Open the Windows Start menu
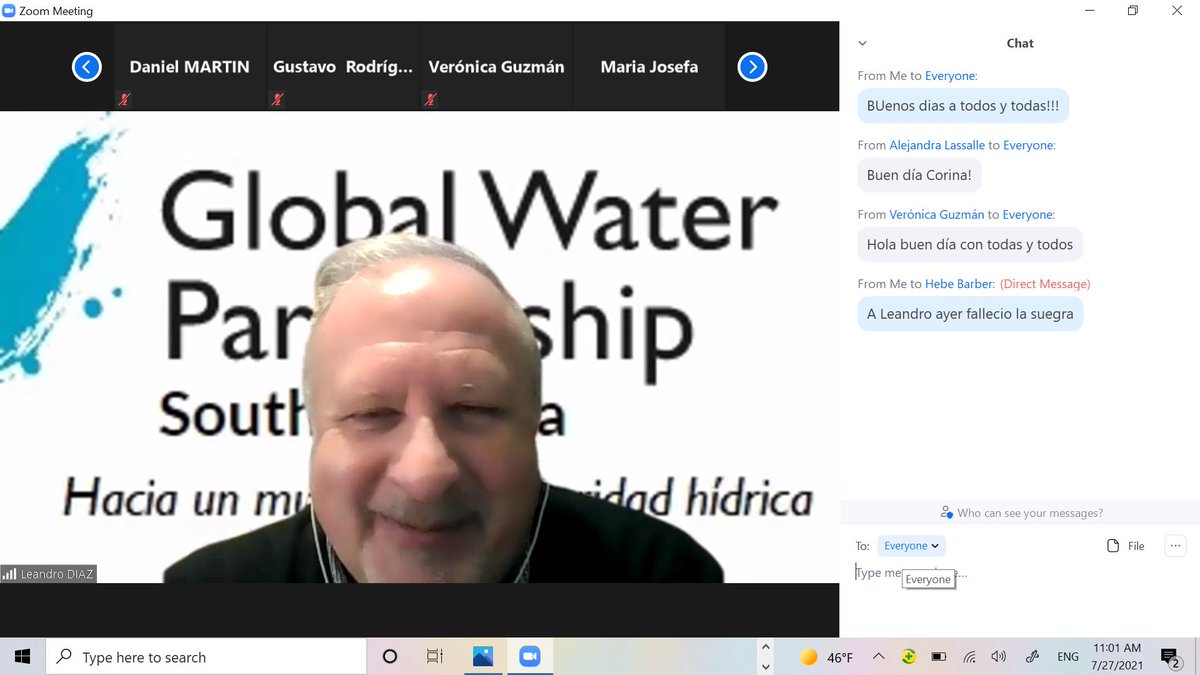 pyautogui.click(x=22, y=657)
